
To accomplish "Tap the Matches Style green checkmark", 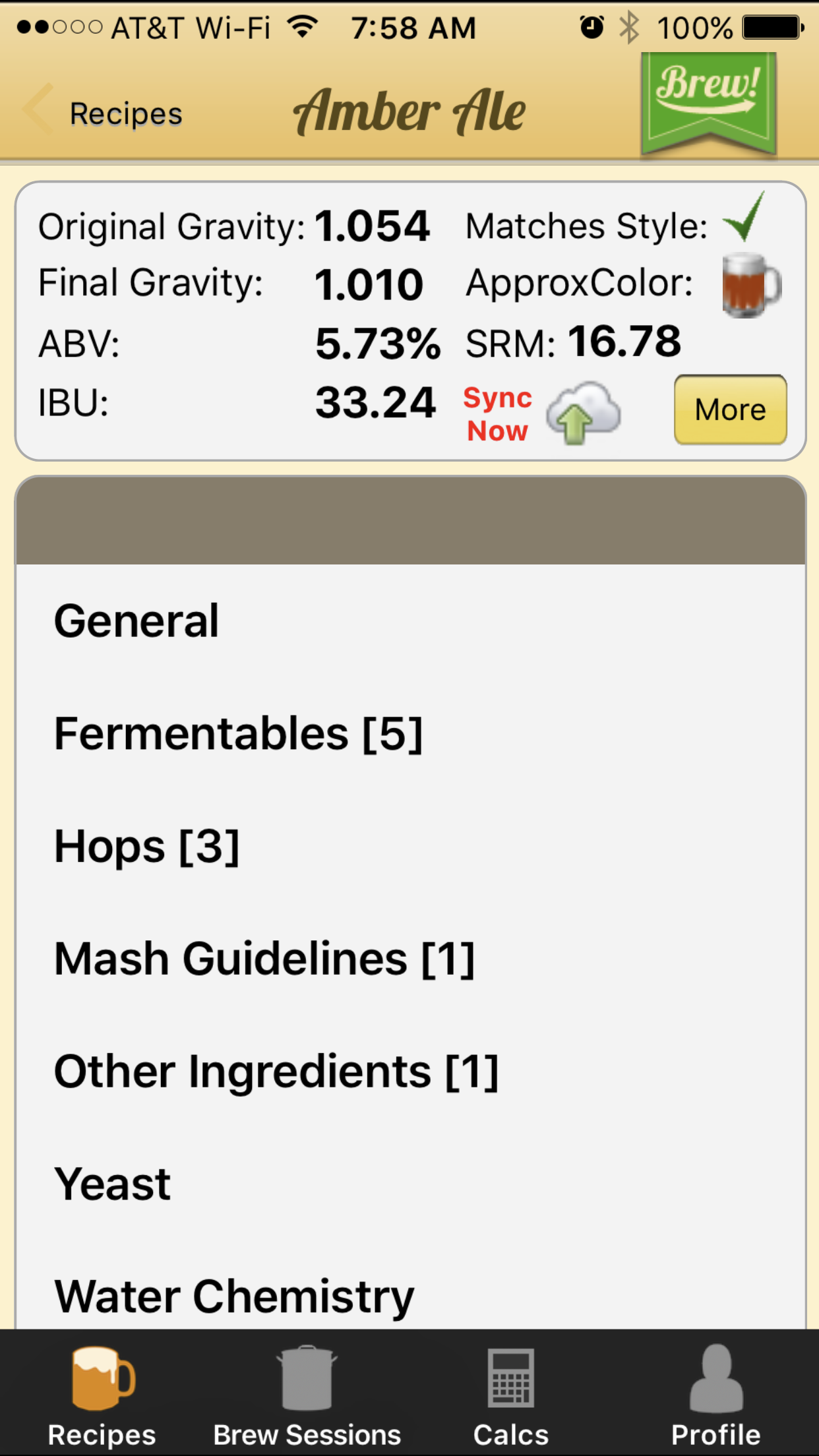I will coord(745,218).
